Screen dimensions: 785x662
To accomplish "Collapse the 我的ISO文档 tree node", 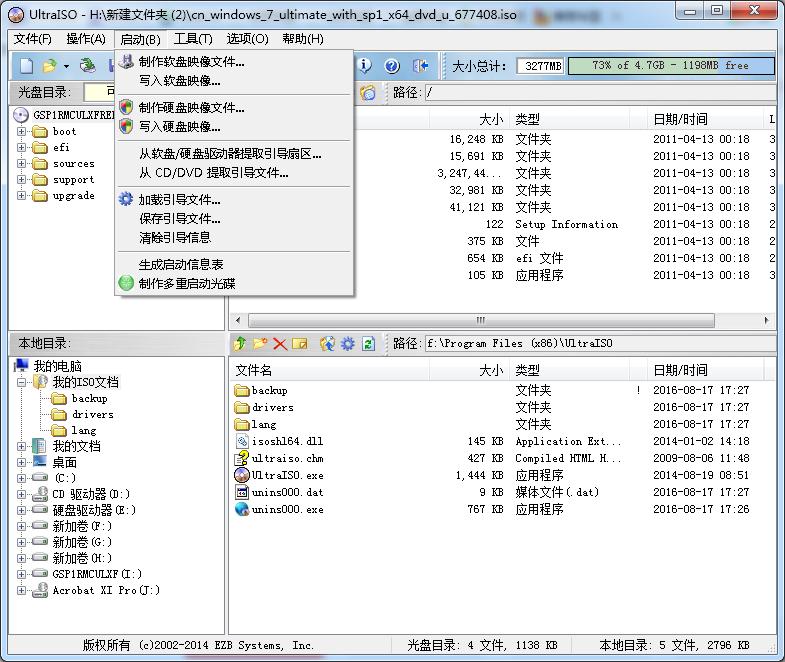I will [21, 382].
